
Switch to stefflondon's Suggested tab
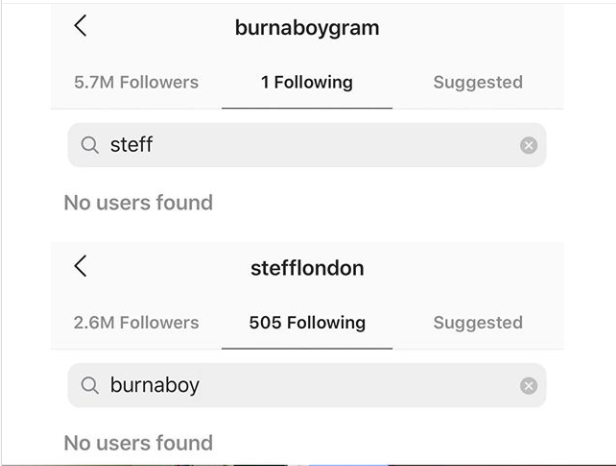point(478,323)
